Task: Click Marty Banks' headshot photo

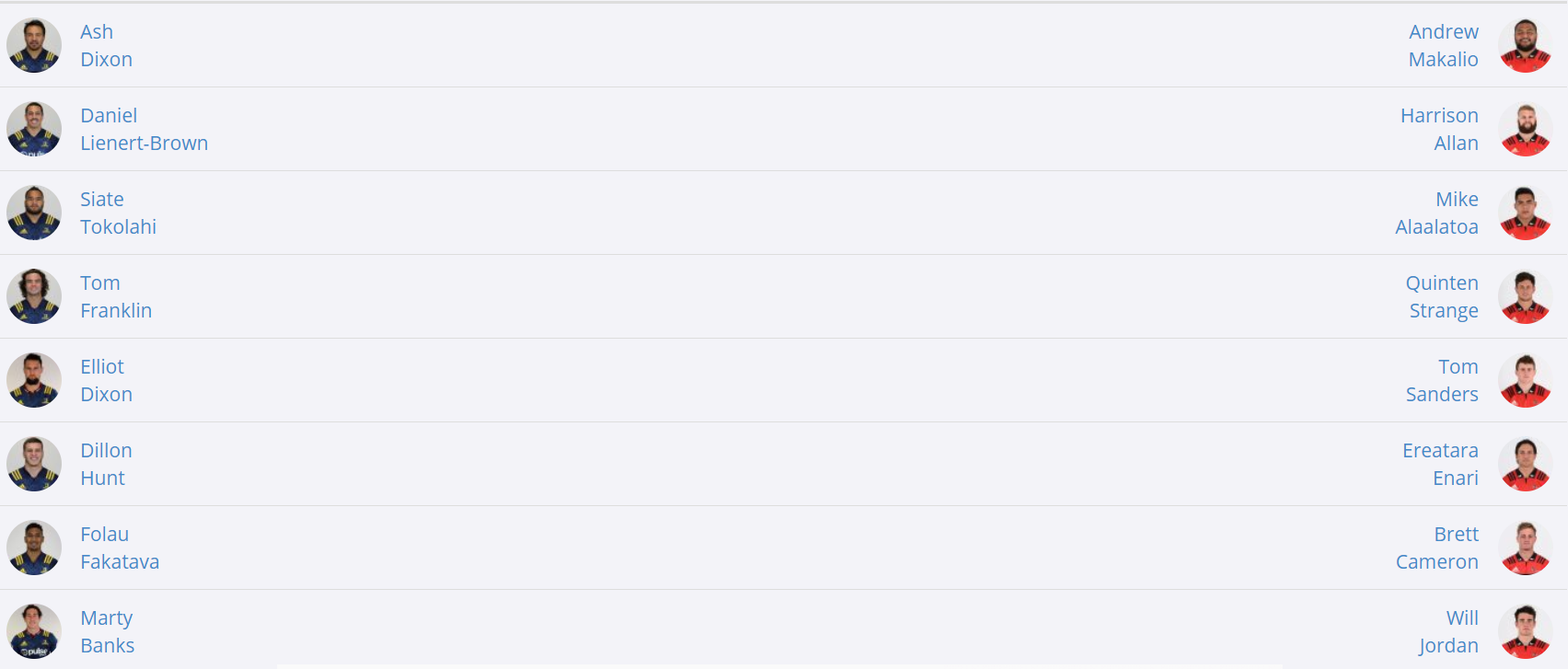Action: click(x=34, y=631)
